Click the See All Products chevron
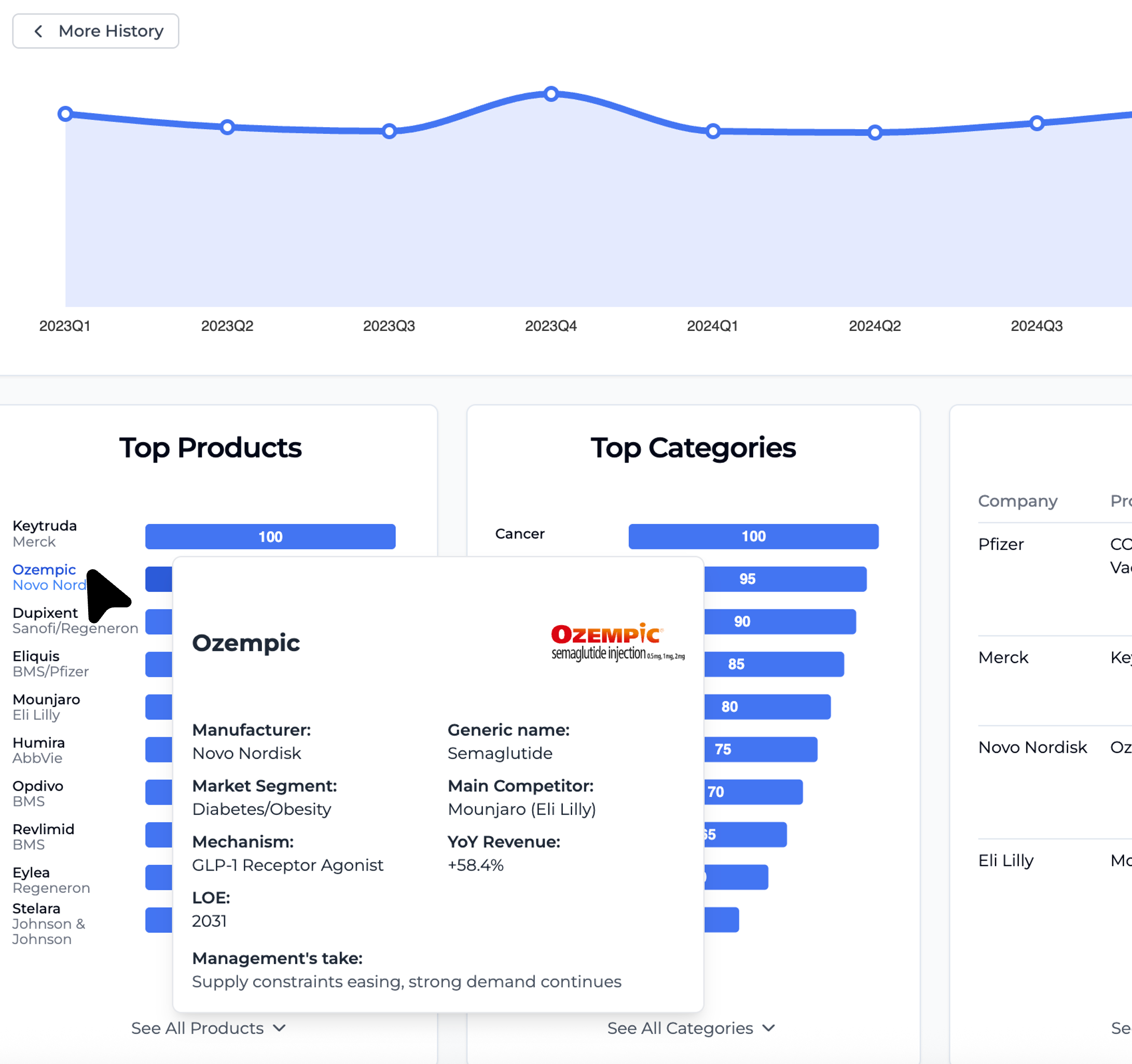1132x1064 pixels. [x=279, y=1028]
